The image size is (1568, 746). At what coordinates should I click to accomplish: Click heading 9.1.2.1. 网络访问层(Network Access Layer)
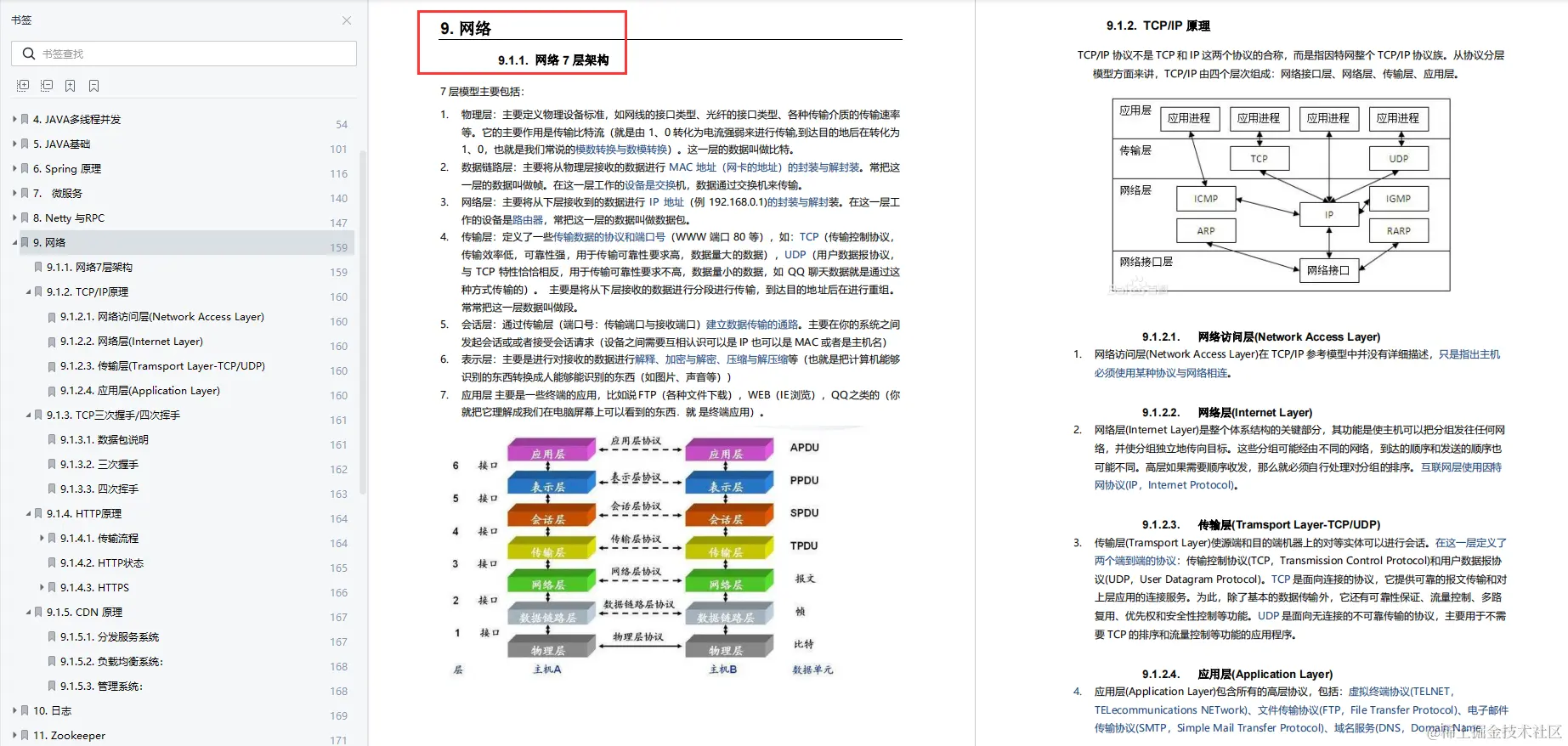tap(1261, 337)
